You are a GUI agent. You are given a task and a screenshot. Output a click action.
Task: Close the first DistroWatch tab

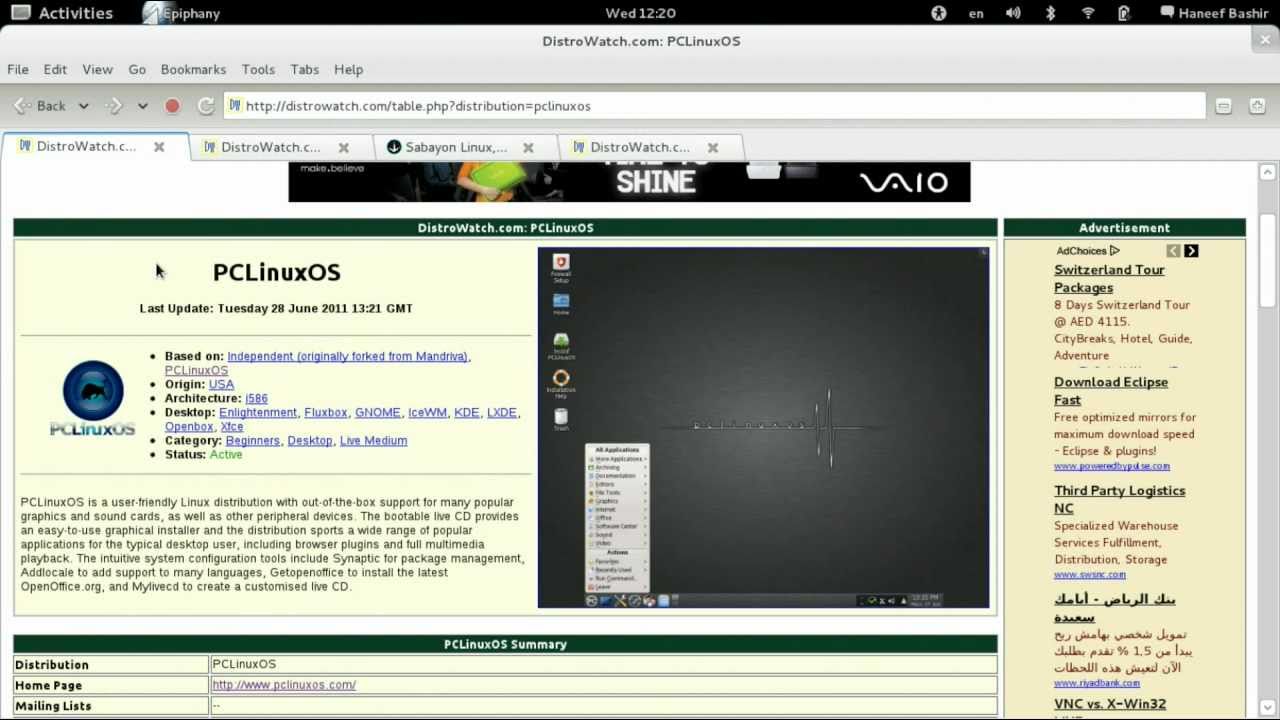(x=159, y=146)
